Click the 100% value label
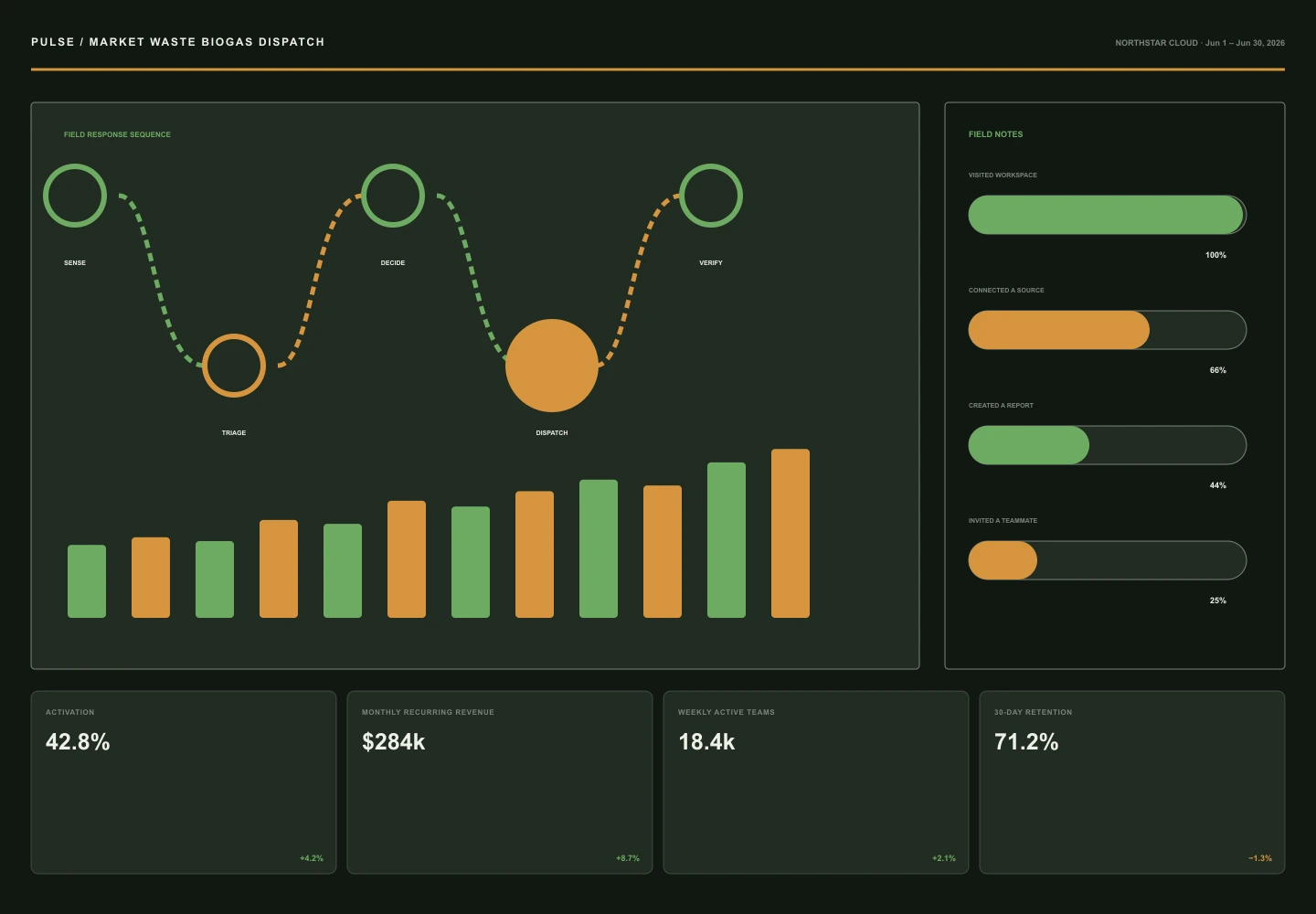The height and width of the screenshot is (914, 1316). 1215,255
